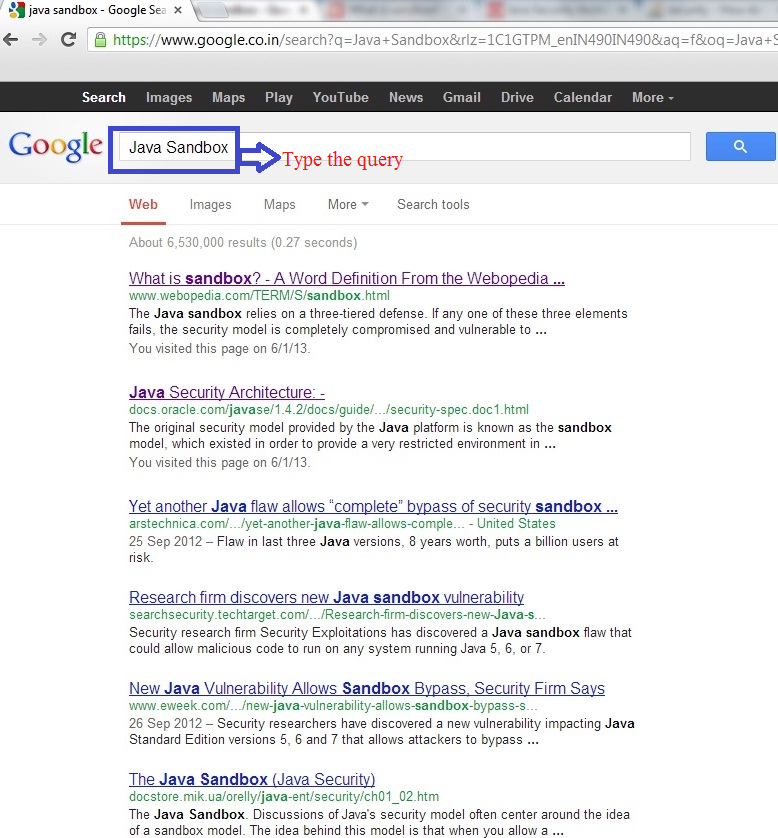This screenshot has width=778, height=838.
Task: Reload the page with the refresh icon
Action: pyautogui.click(x=68, y=40)
